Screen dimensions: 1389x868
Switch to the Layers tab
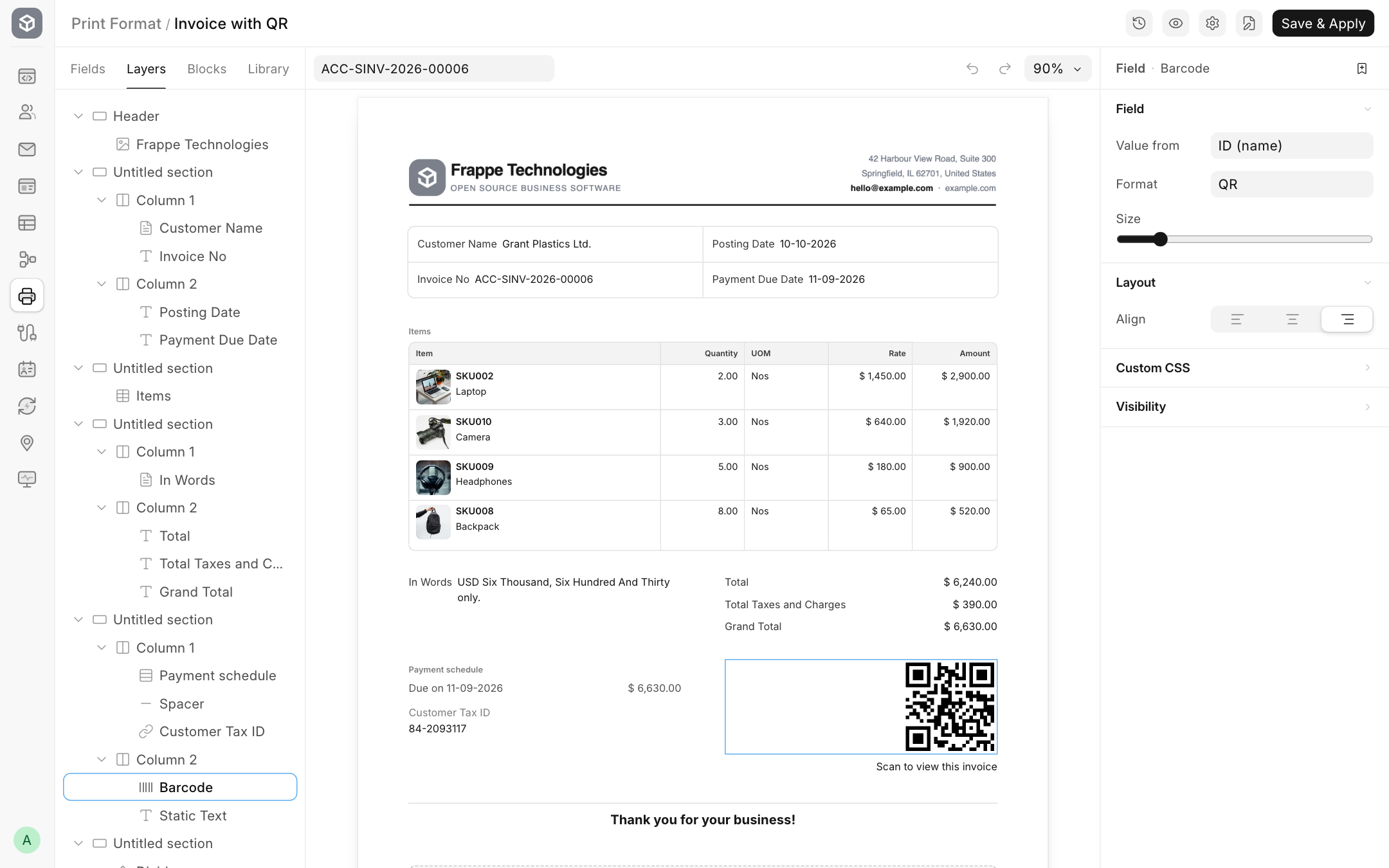pos(146,69)
